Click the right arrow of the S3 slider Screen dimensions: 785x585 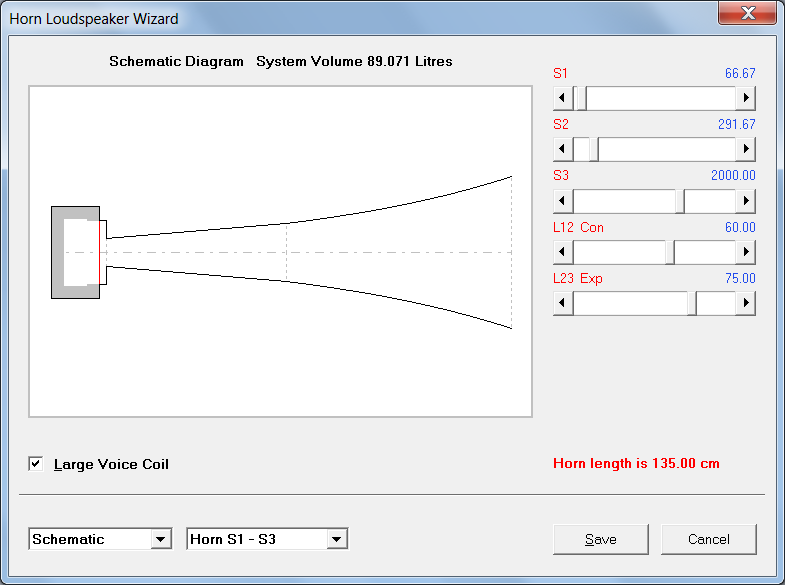tap(745, 201)
